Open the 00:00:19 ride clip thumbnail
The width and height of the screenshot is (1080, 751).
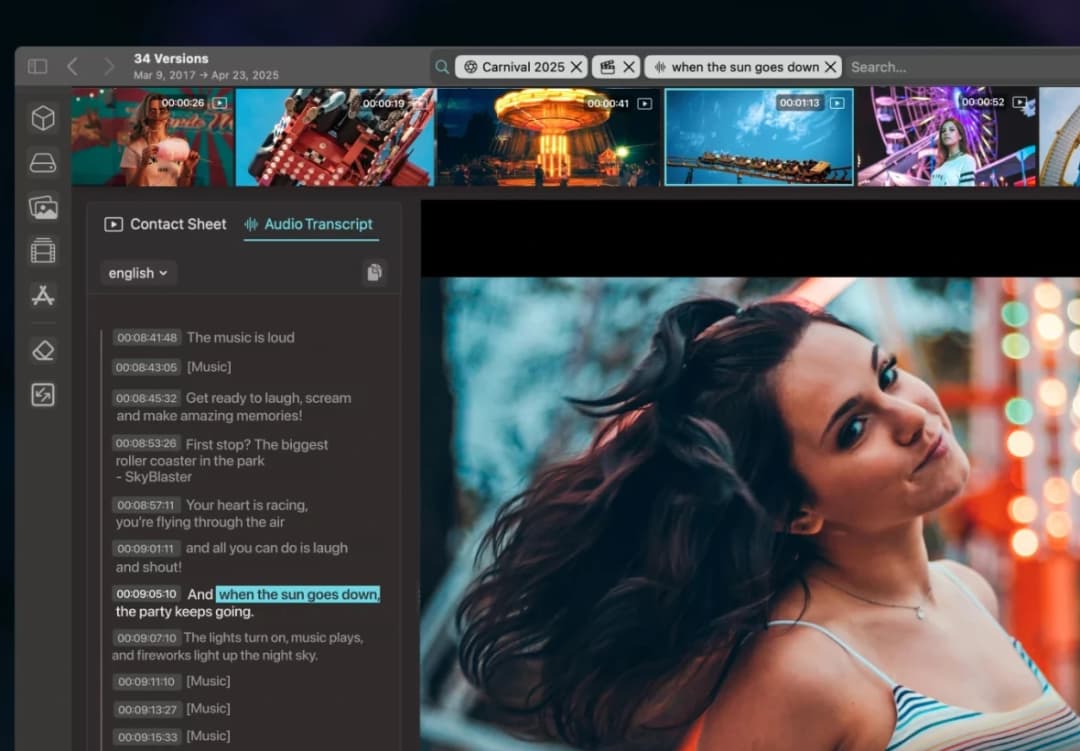pyautogui.click(x=335, y=137)
